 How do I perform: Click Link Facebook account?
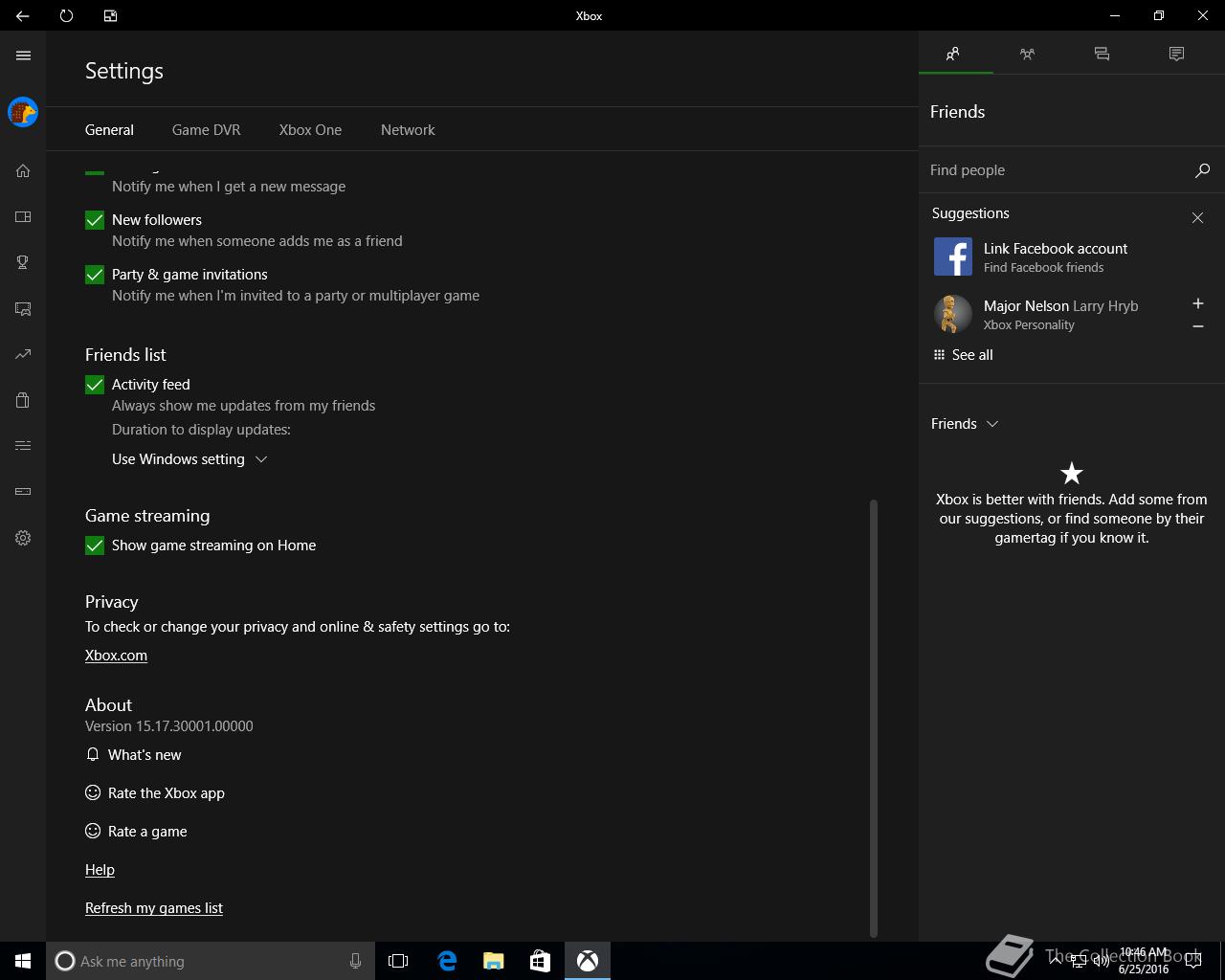click(x=1056, y=249)
